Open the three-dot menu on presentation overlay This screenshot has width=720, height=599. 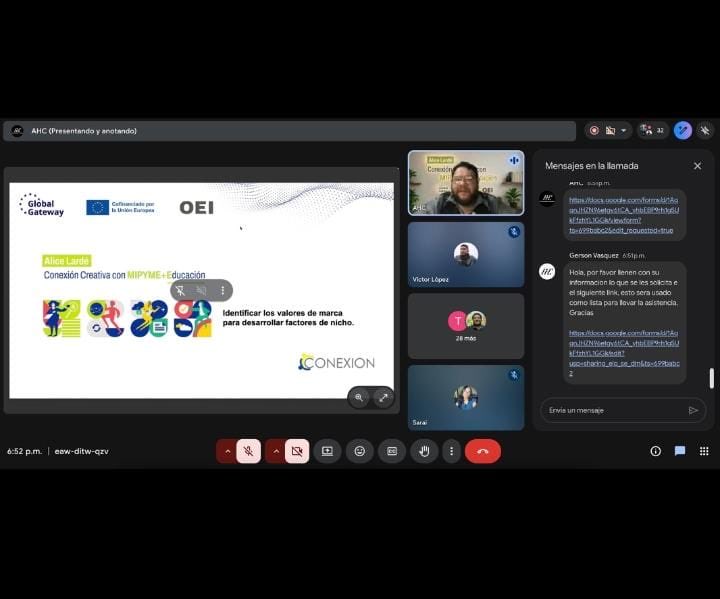click(223, 290)
